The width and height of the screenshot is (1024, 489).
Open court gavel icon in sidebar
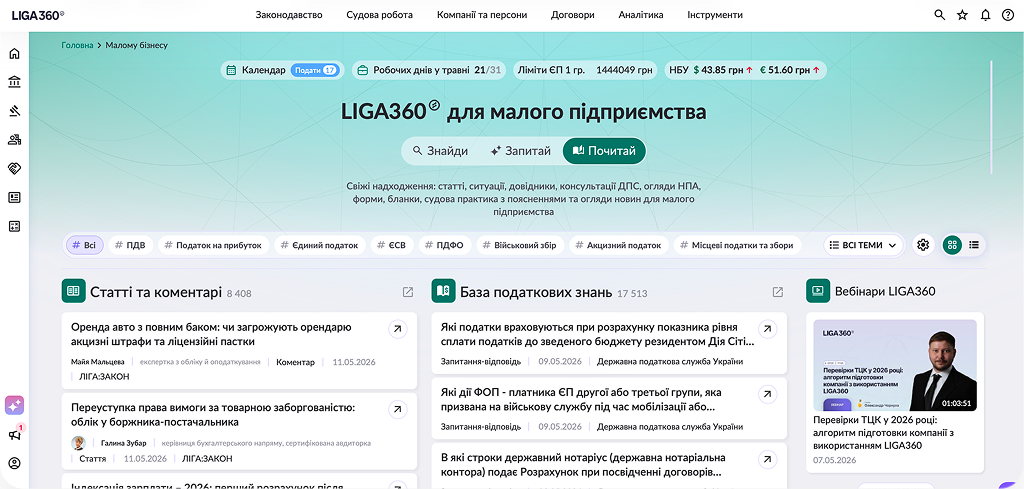[14, 110]
